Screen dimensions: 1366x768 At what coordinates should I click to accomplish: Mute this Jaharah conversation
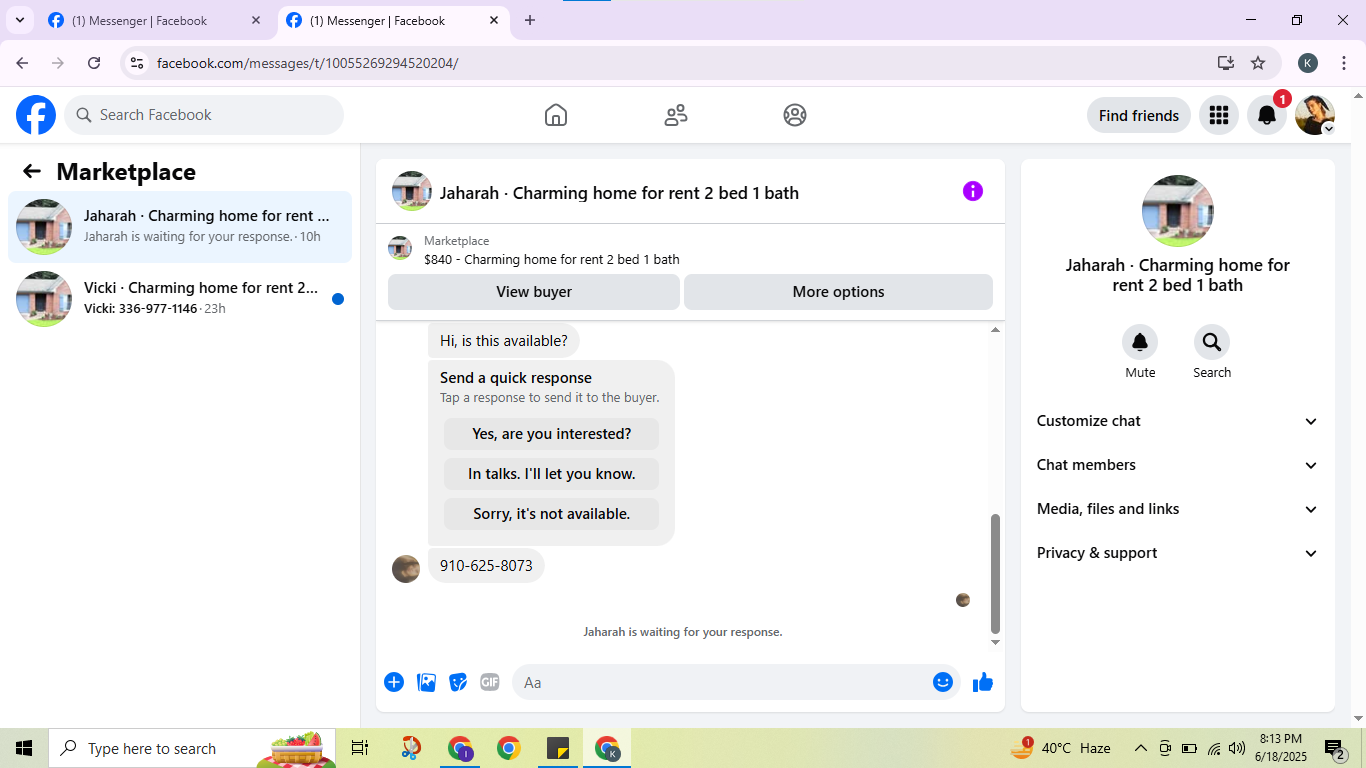[x=1140, y=343]
